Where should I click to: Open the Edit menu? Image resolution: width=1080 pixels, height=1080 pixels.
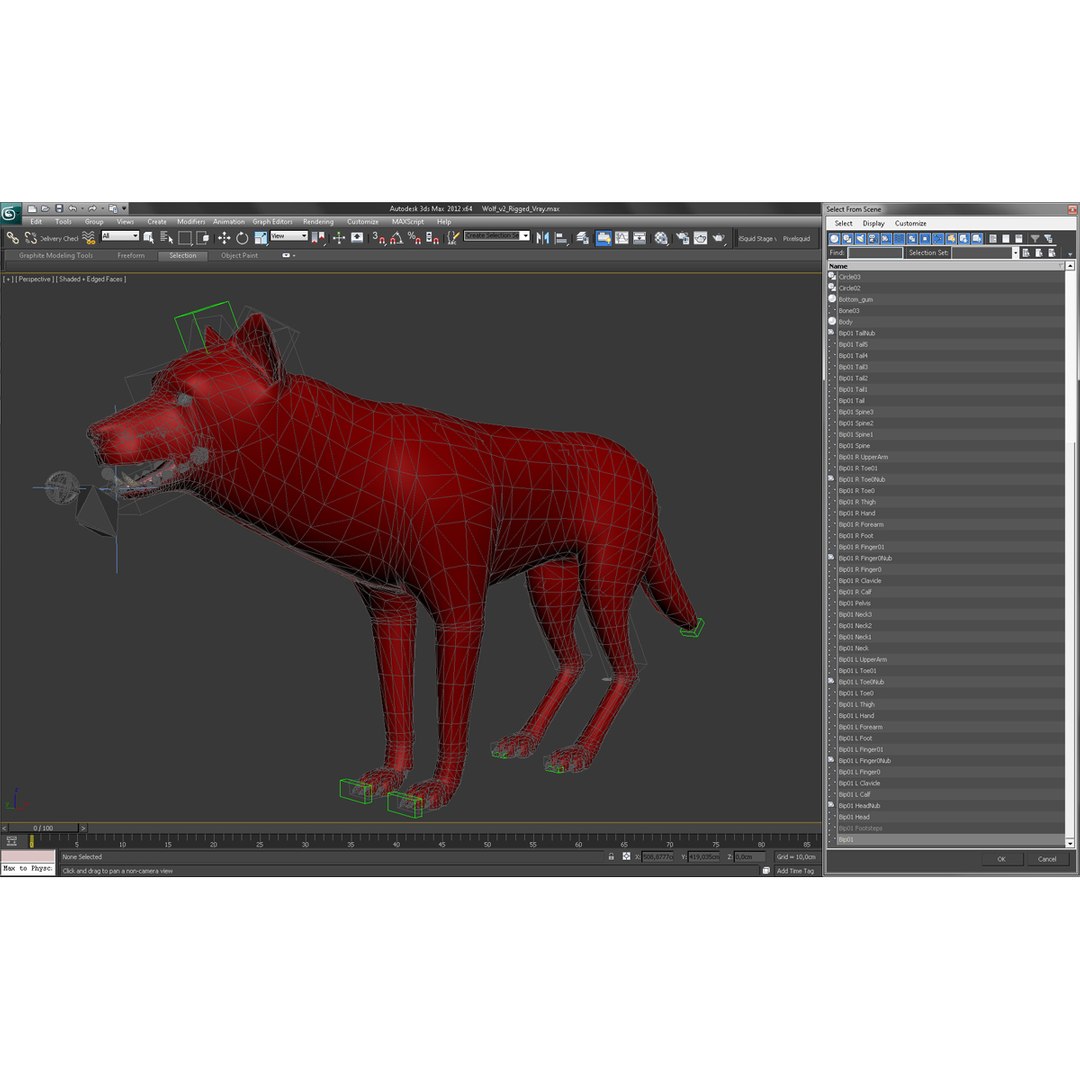tap(36, 222)
